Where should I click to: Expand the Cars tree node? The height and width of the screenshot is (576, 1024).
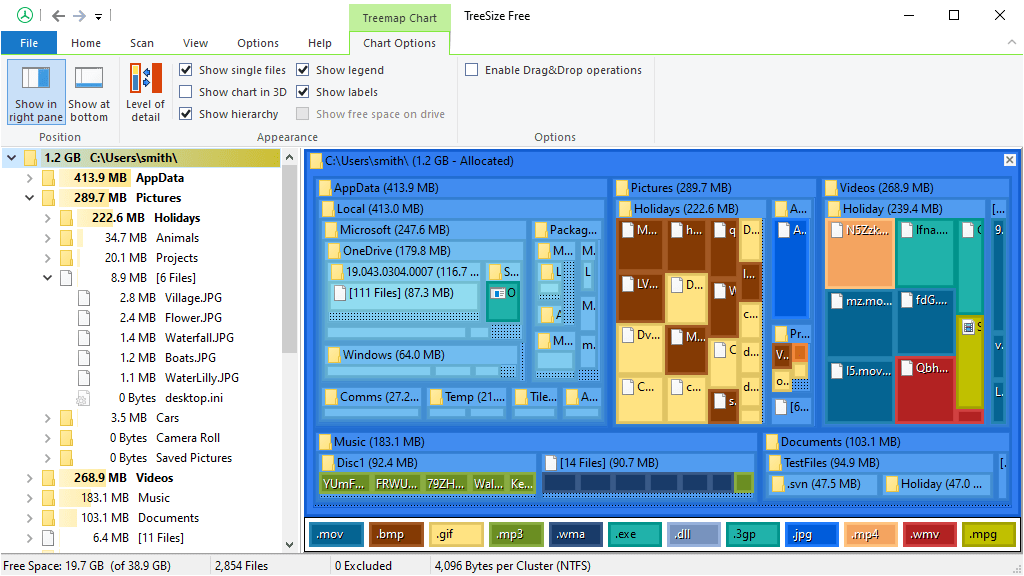coord(47,418)
